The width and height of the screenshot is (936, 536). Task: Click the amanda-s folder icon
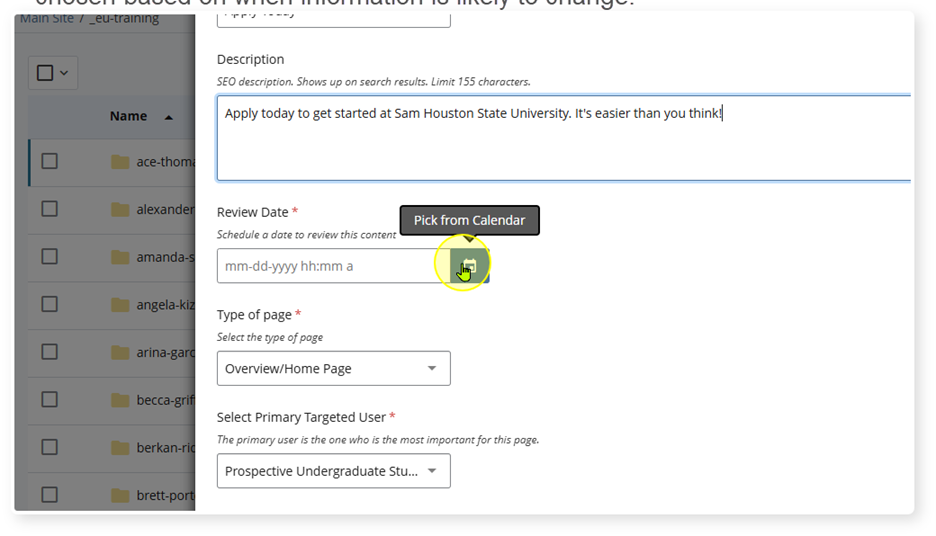[x=121, y=257]
